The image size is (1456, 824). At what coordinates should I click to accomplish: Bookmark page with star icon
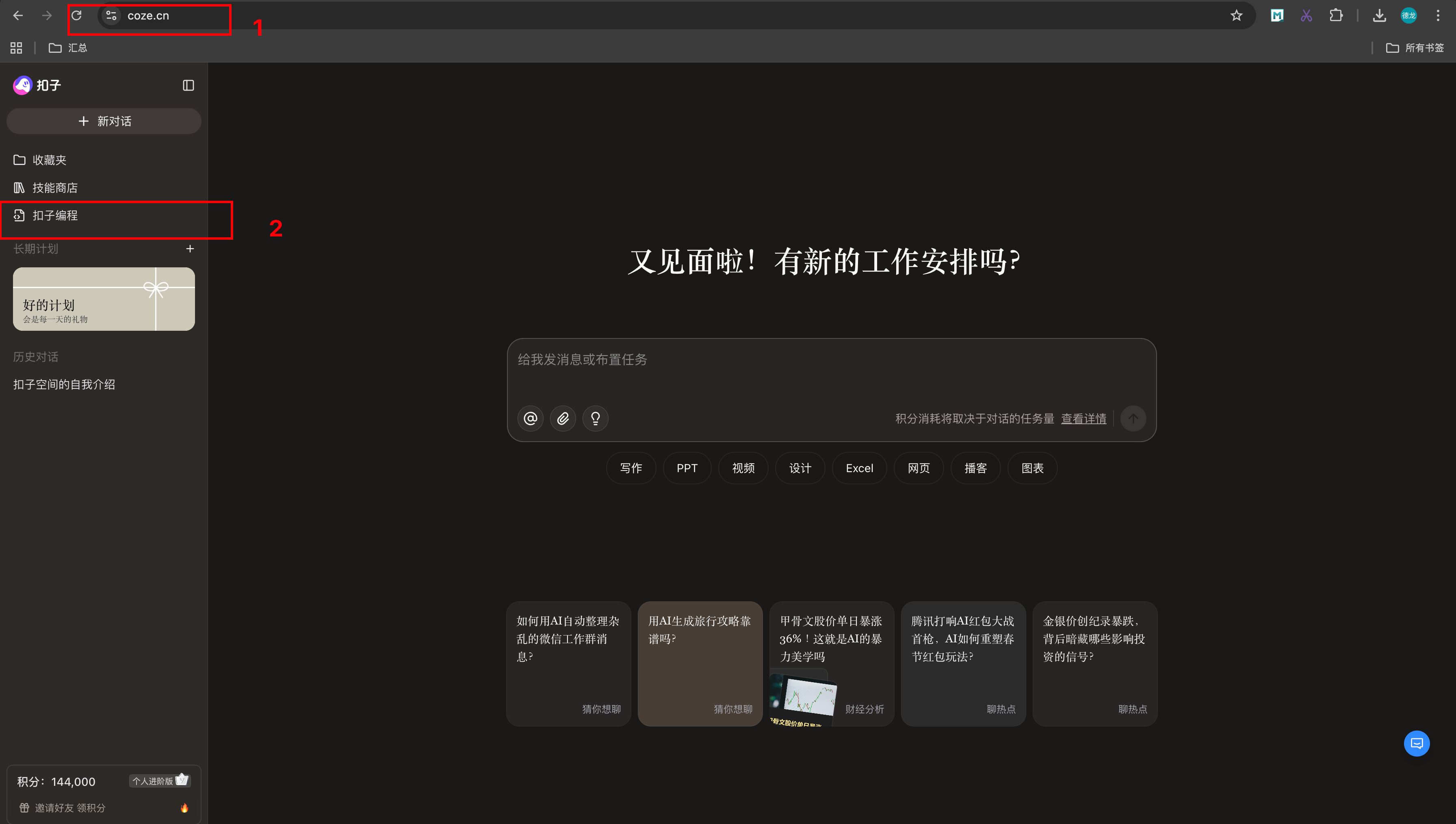tap(1237, 16)
